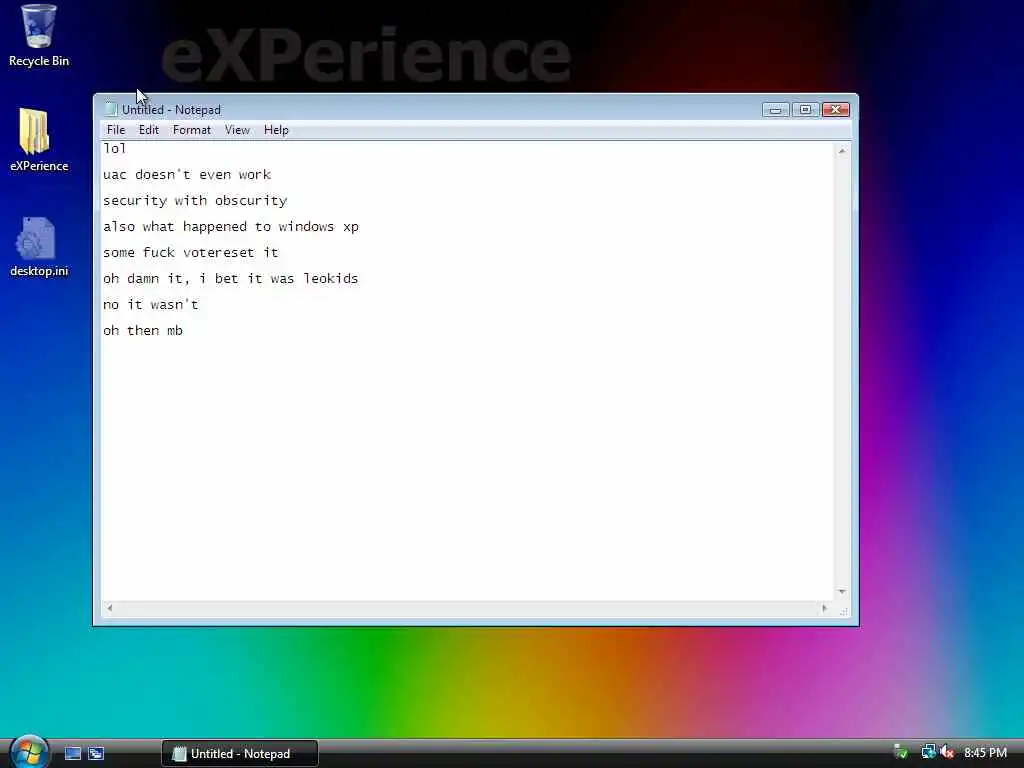Click Show Desktop quick launch icon
The height and width of the screenshot is (768, 1024).
click(x=73, y=753)
